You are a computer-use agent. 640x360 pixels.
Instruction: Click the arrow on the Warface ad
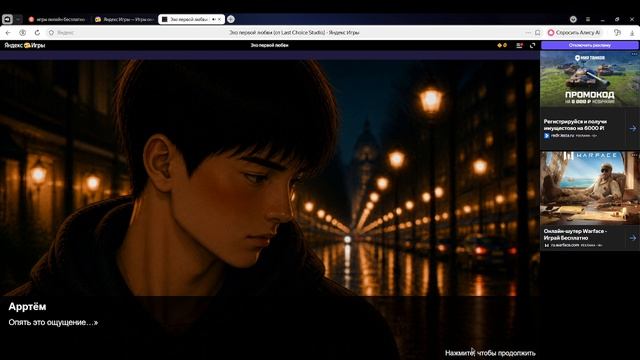[x=633, y=238]
